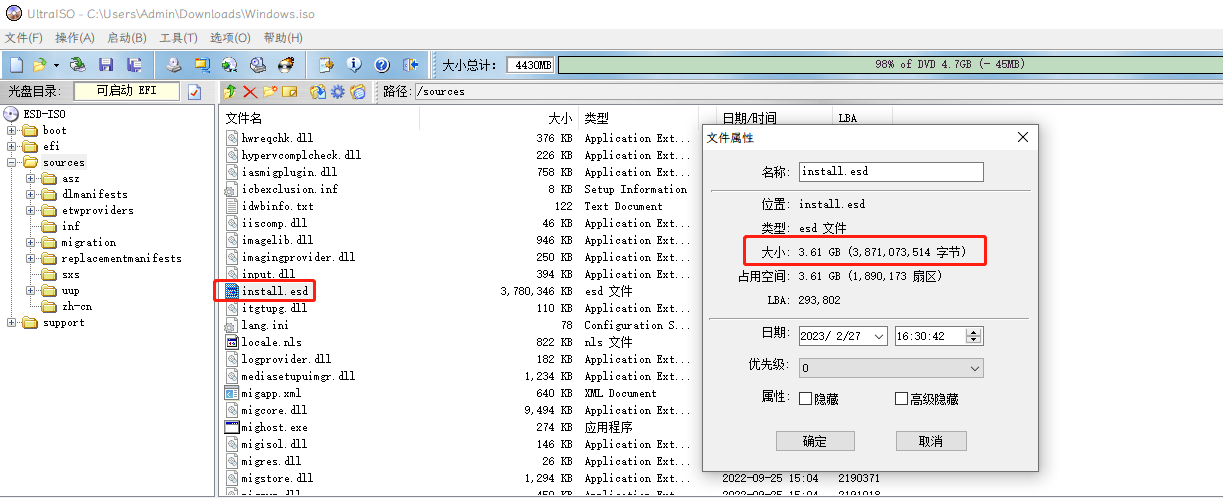Select the hwreqchk.dll file row
Screen dimensions: 1223x498
[x=456, y=138]
